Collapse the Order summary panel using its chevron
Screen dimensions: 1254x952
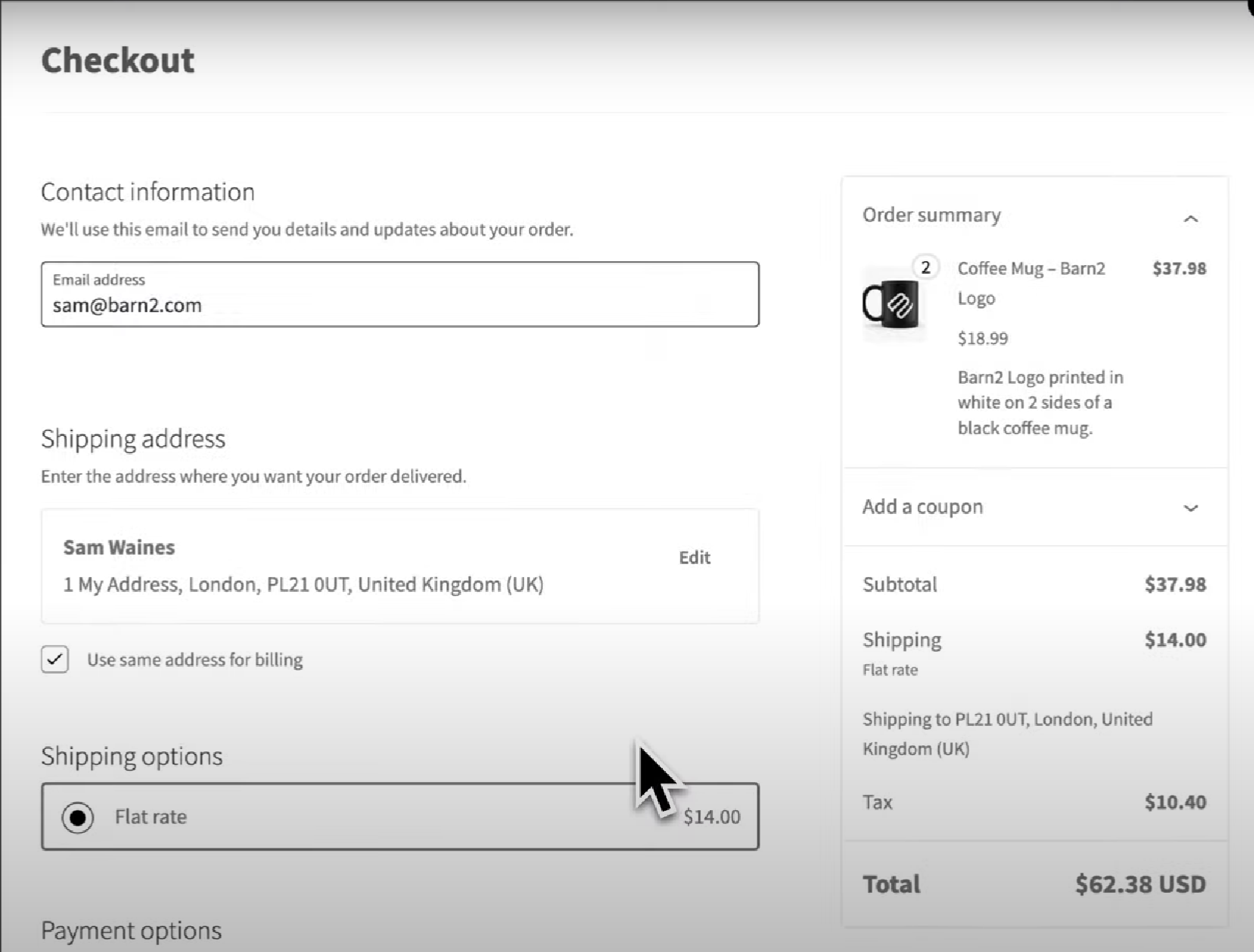coord(1192,220)
